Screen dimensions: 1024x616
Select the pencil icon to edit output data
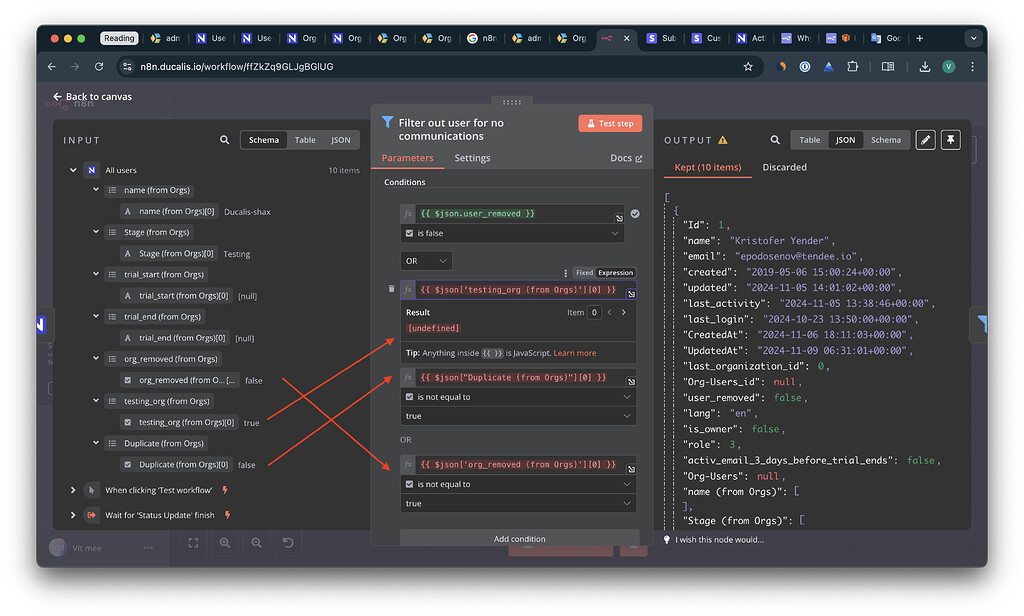[x=924, y=140]
